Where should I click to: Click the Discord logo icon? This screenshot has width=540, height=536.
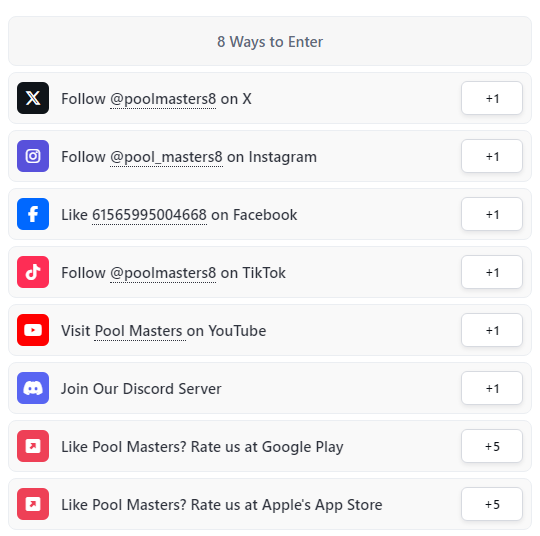[33, 388]
